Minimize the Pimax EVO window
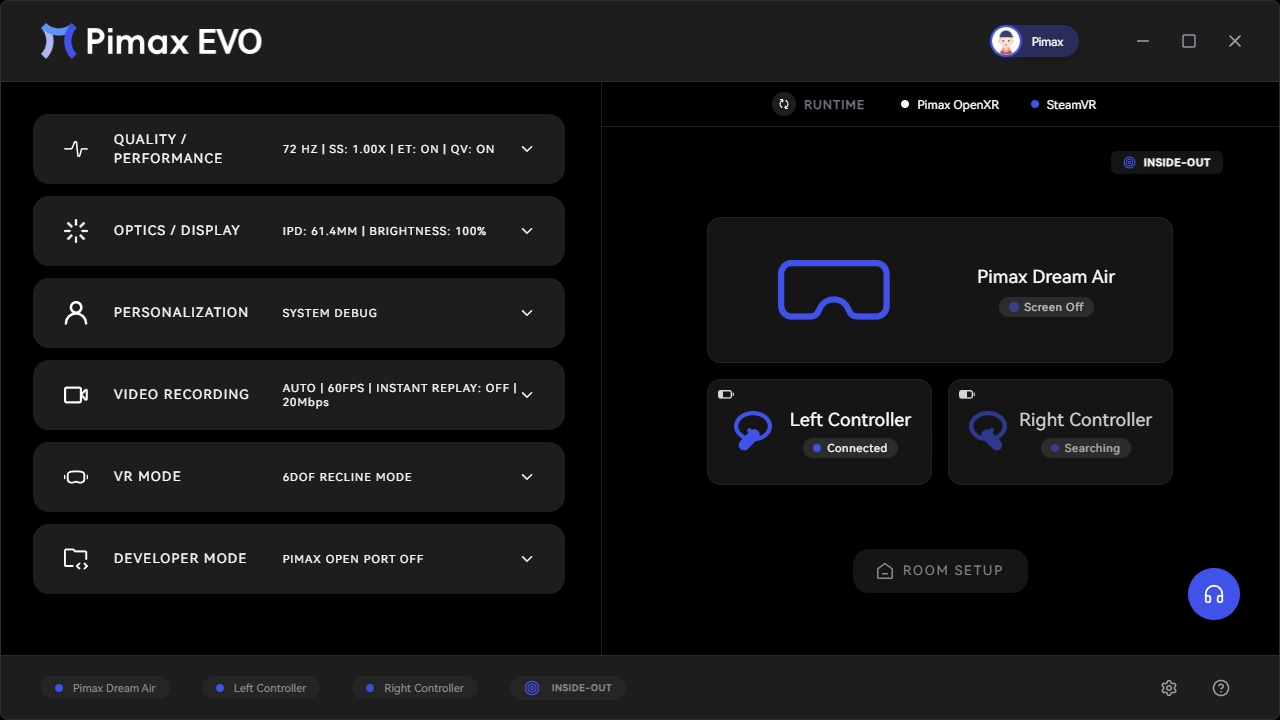1280x720 pixels. click(1143, 41)
